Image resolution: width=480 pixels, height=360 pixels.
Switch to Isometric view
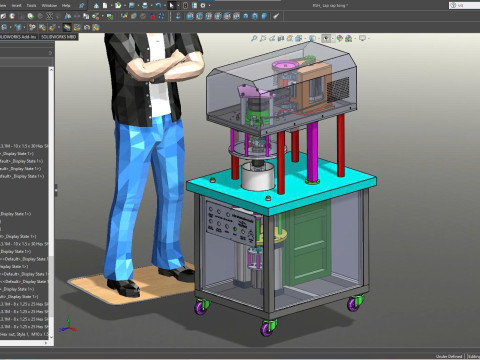click(x=246, y=16)
